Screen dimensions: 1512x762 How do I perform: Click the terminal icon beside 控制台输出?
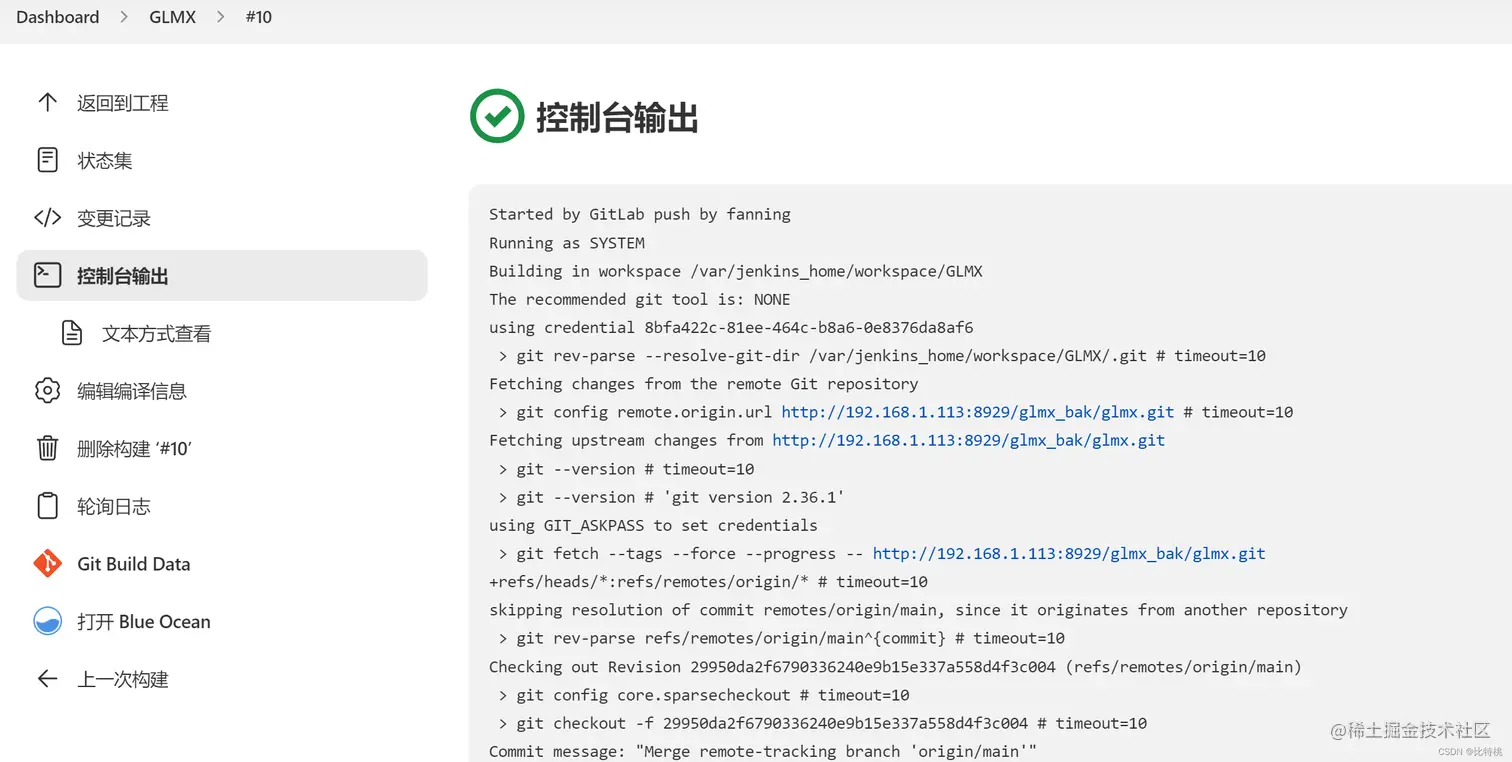47,275
